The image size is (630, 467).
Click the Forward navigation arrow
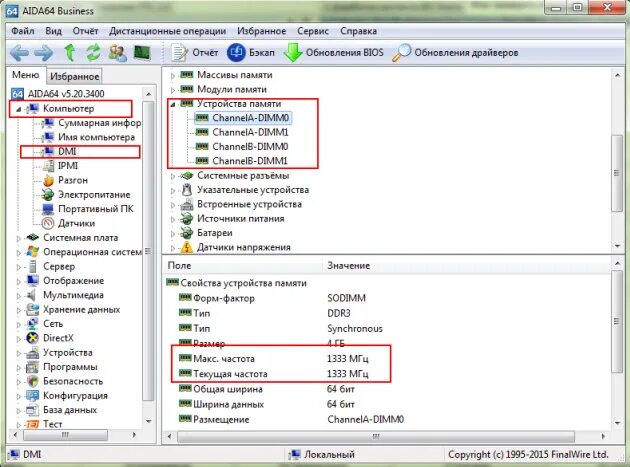pyautogui.click(x=43, y=53)
